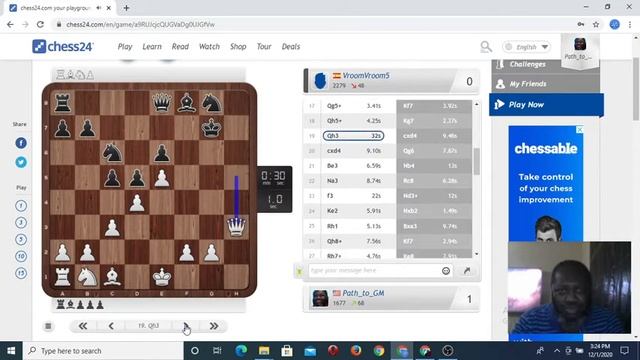Viewport: 640px width, 360px height.
Task: Open the Watch menu
Action: pos(209,47)
